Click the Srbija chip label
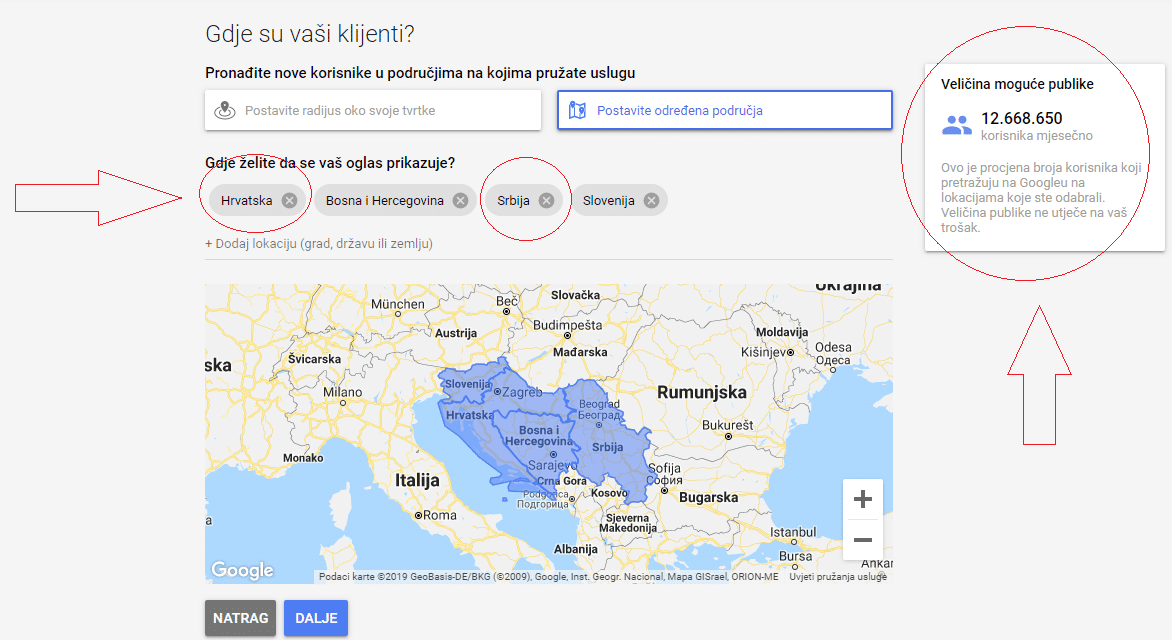The width and height of the screenshot is (1172, 640). pyautogui.click(x=513, y=200)
